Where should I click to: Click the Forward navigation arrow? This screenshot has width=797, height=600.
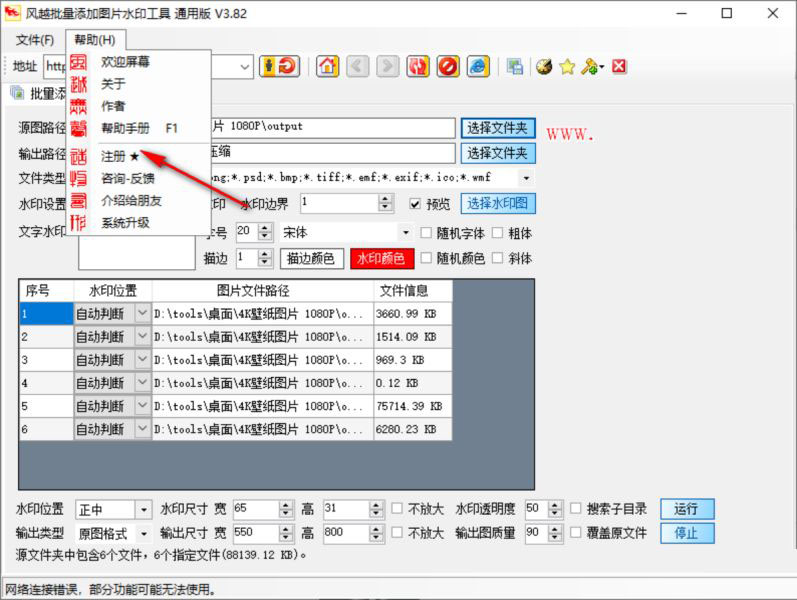[387, 67]
